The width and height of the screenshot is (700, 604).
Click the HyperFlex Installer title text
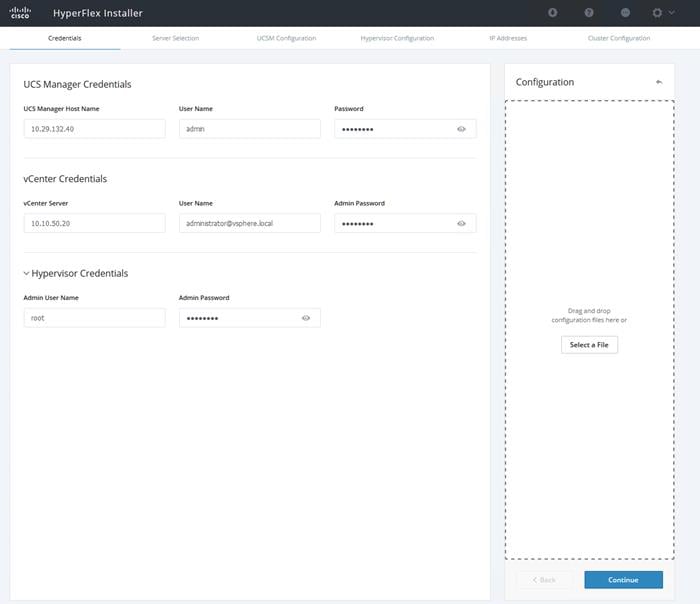[x=98, y=13]
